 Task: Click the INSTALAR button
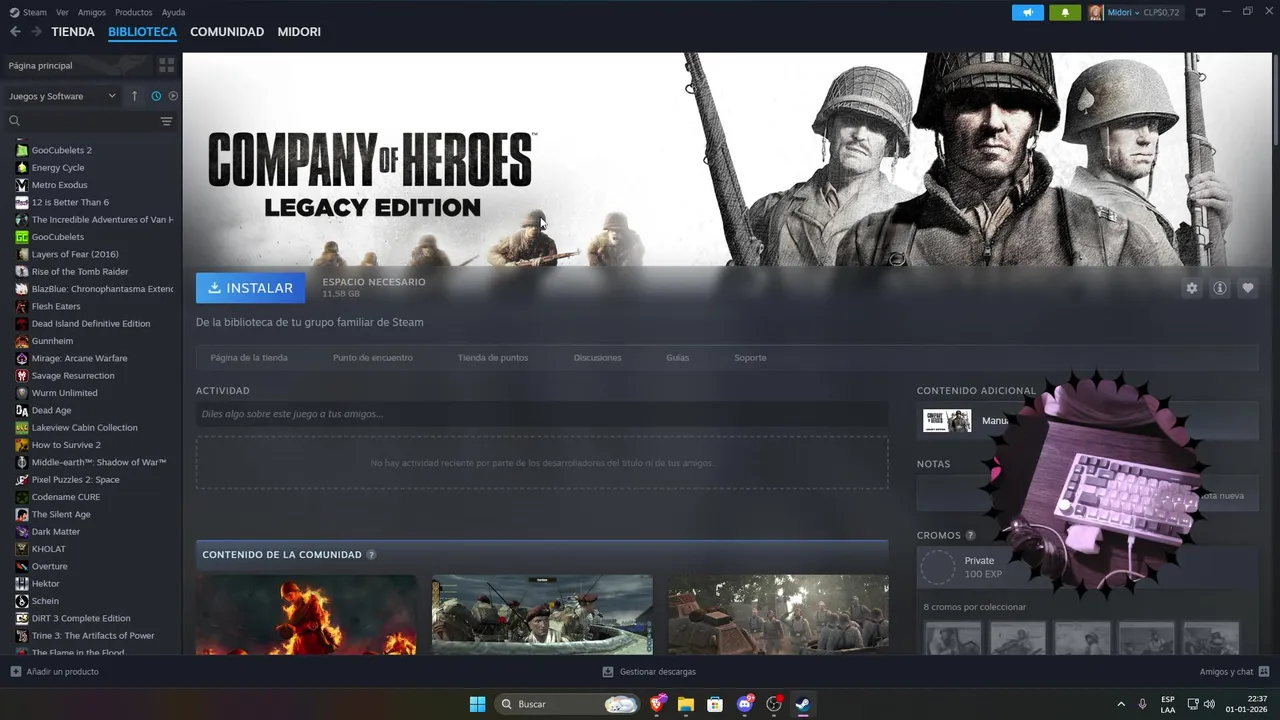(x=251, y=288)
